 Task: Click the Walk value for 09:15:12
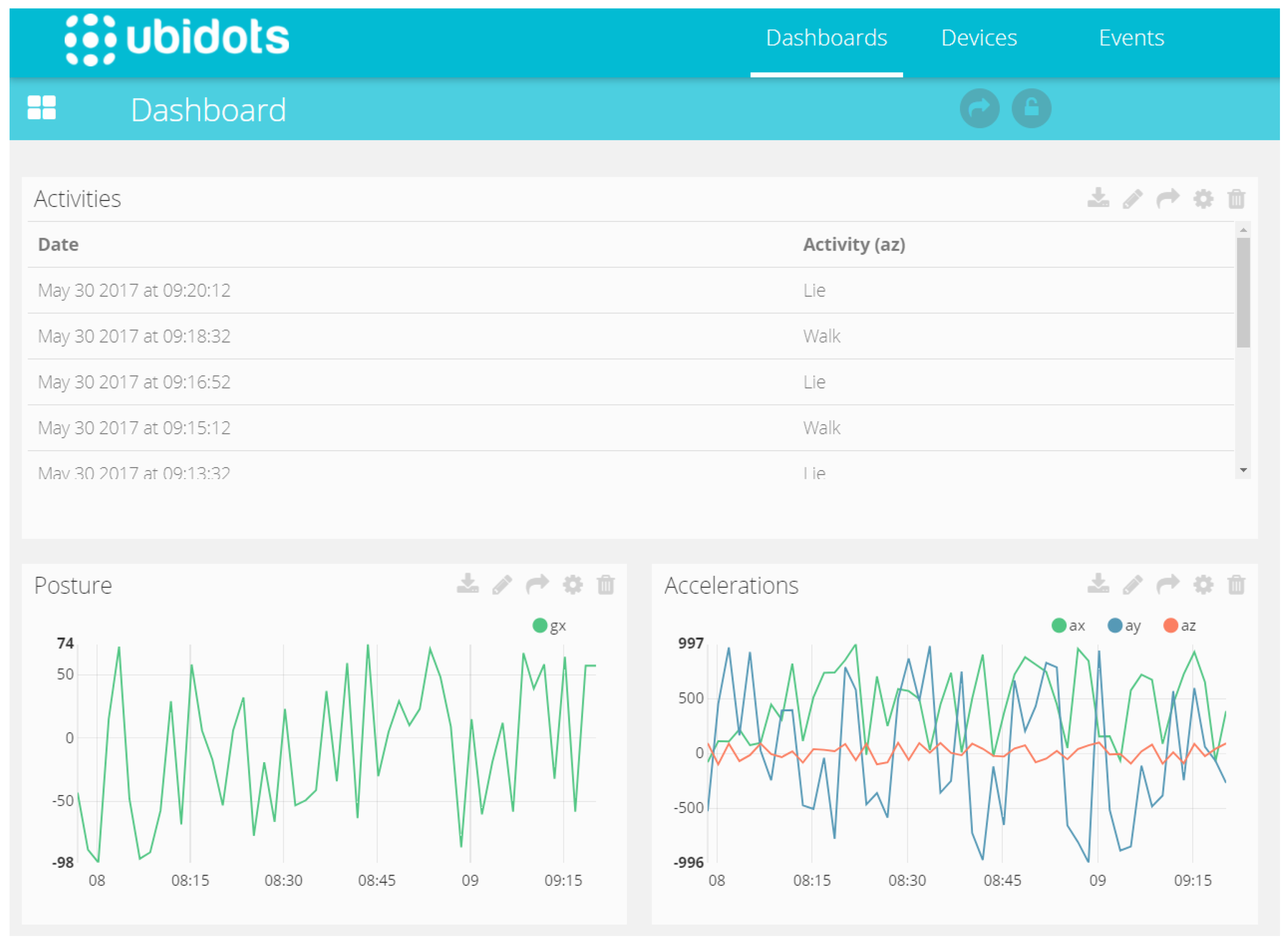(821, 428)
